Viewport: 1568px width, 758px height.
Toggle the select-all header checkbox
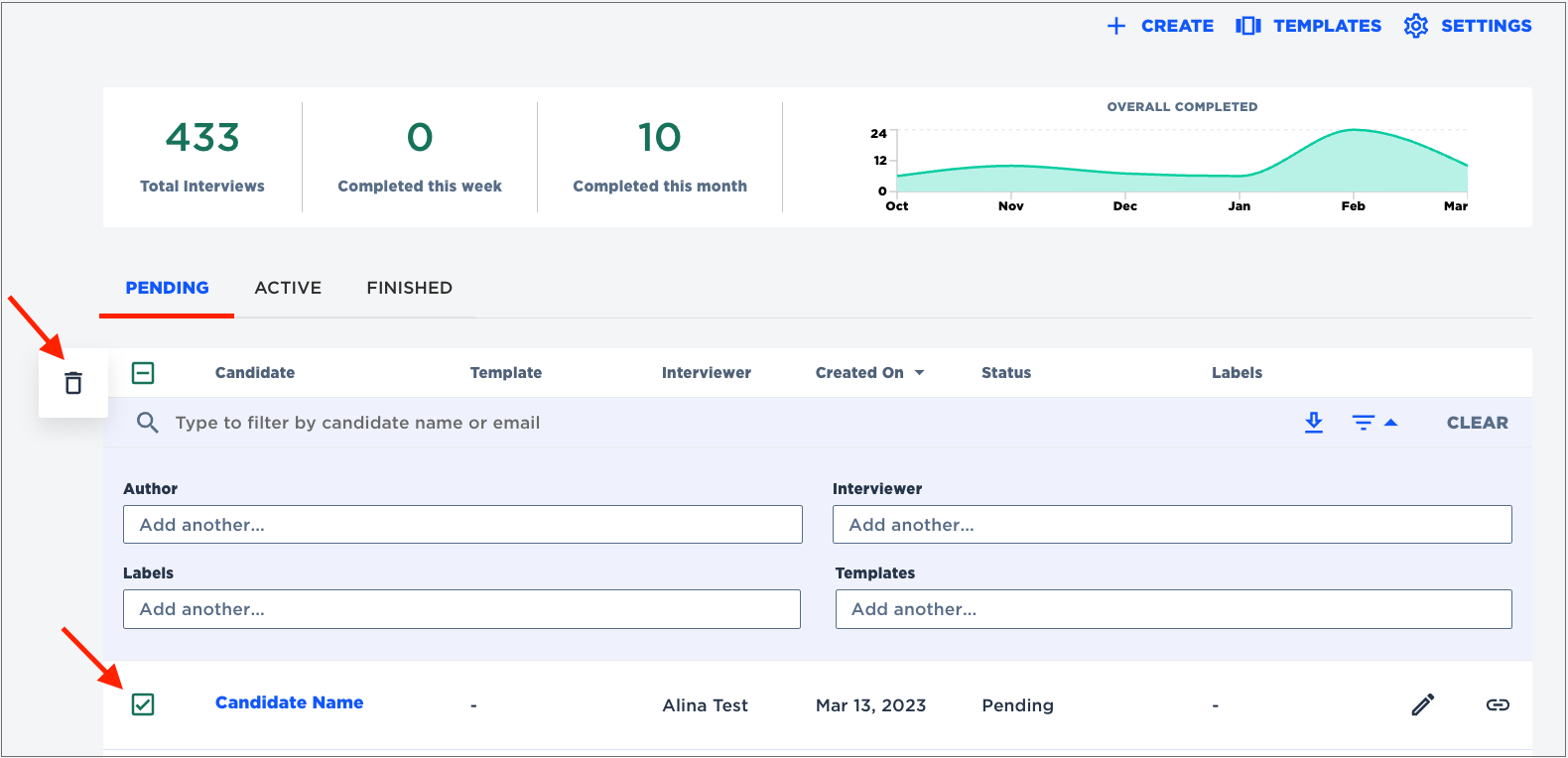point(143,373)
